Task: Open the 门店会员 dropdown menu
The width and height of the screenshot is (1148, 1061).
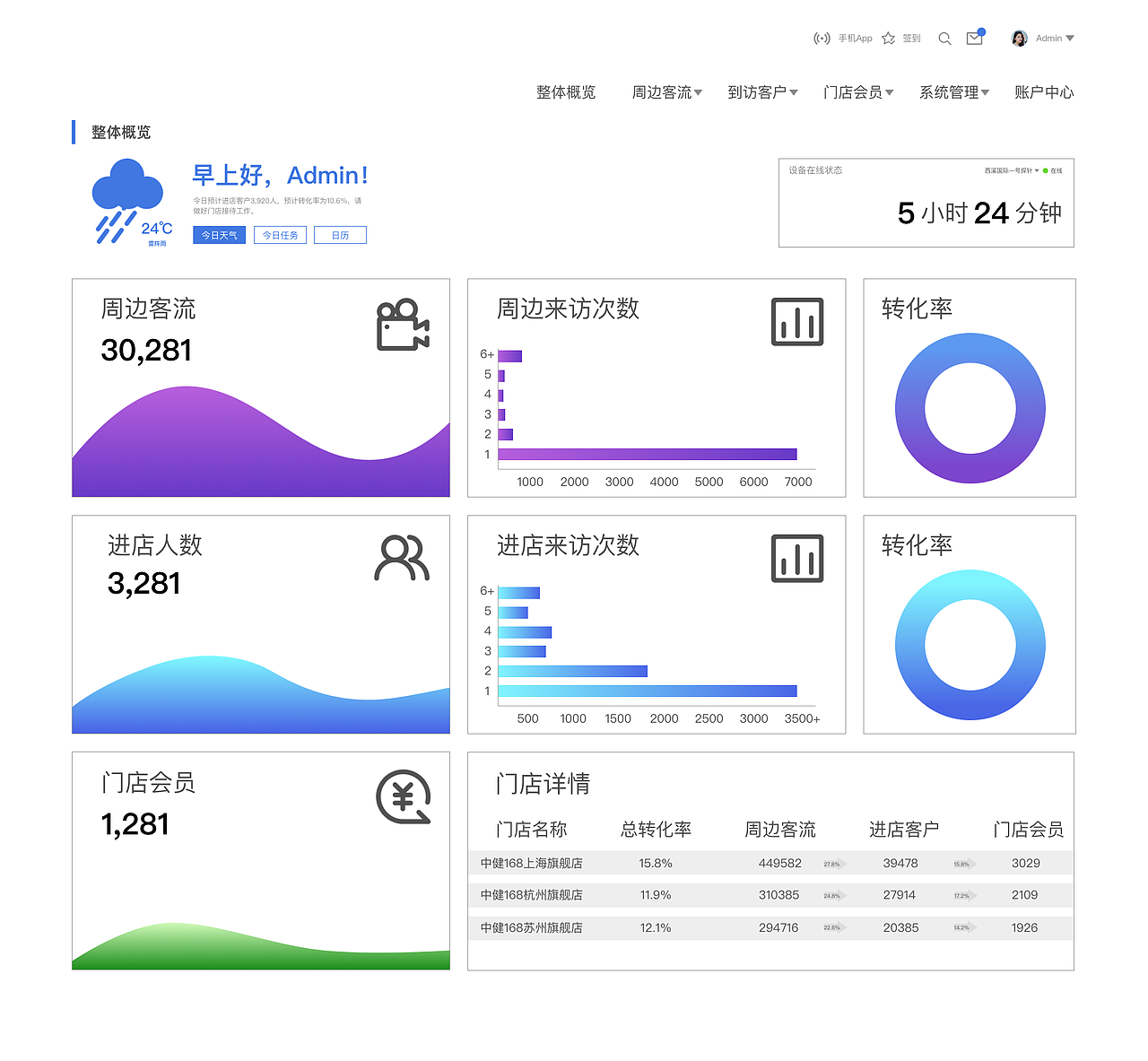Action: (858, 91)
